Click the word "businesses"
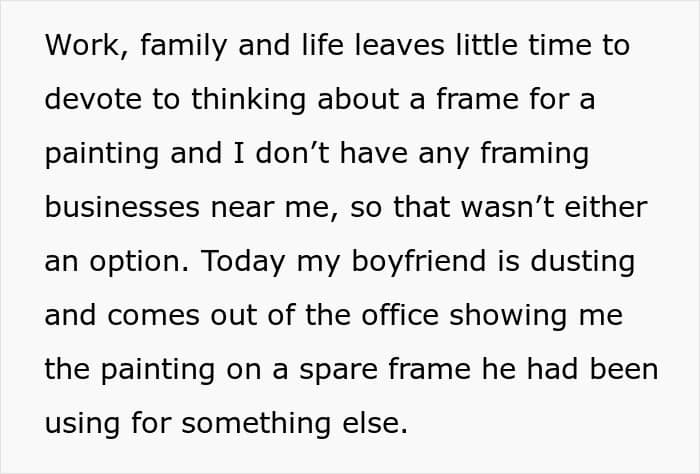Image resolution: width=700 pixels, height=474 pixels. [x=122, y=207]
